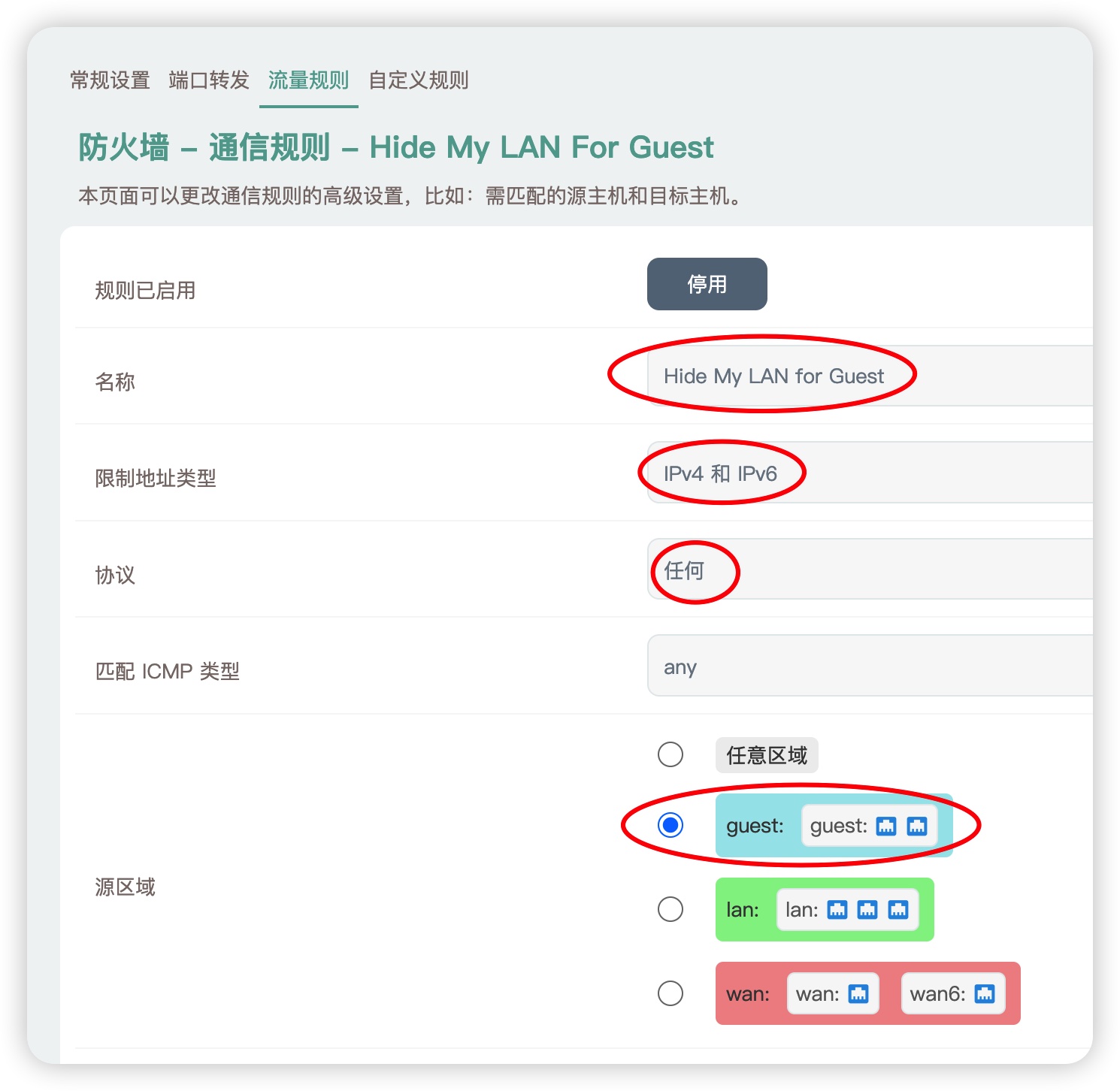Click second port icon in guest zone
1120x1091 pixels.
tap(916, 827)
